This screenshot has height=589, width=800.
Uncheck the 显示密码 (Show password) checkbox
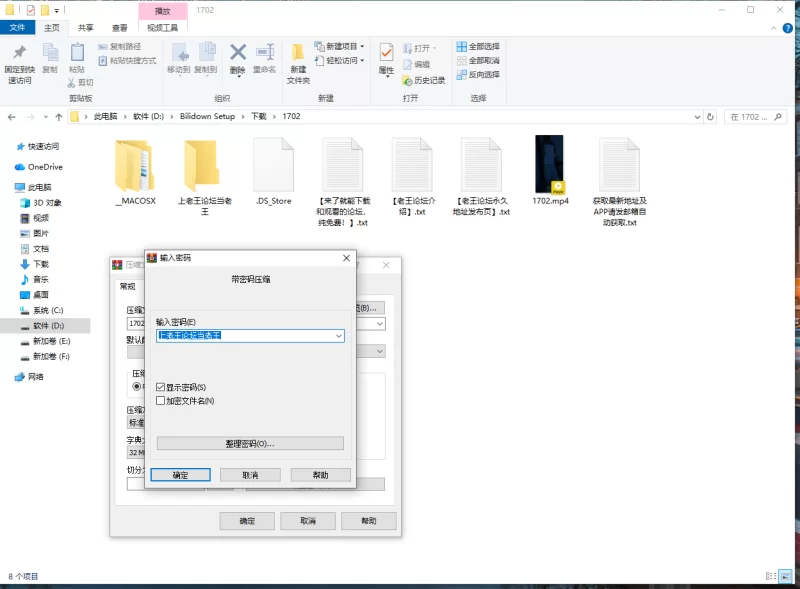(161, 387)
